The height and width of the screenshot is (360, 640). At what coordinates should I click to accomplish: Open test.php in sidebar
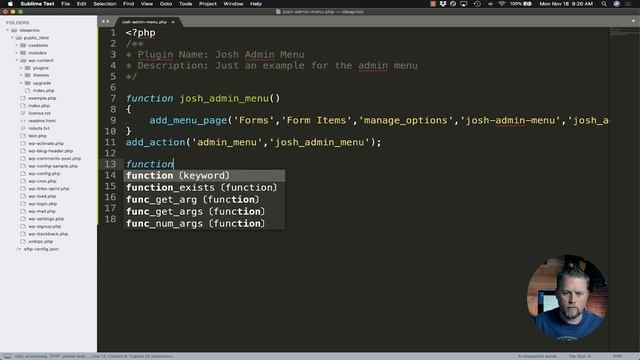point(37,136)
